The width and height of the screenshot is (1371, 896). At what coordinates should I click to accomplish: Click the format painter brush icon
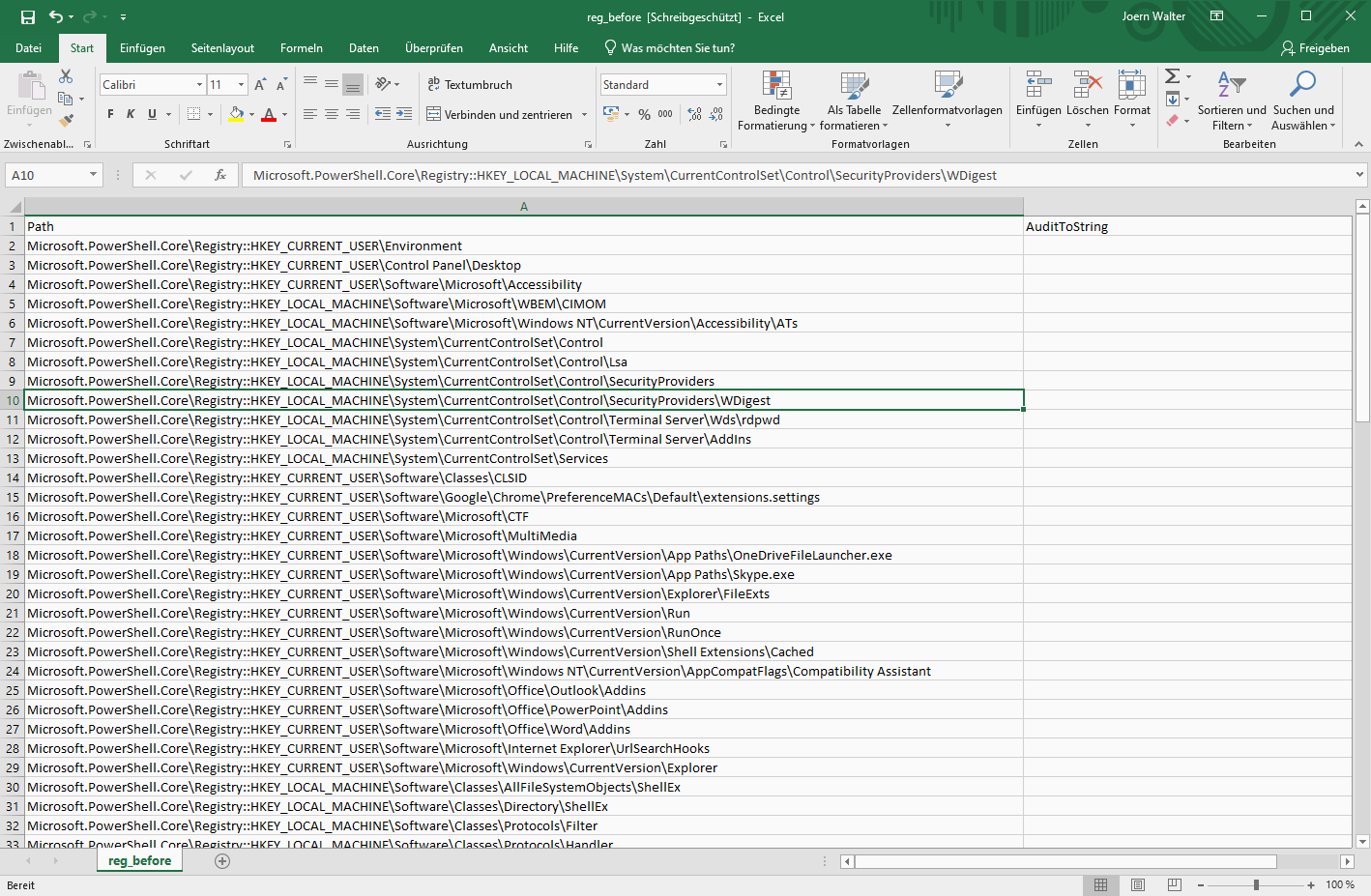coord(66,121)
